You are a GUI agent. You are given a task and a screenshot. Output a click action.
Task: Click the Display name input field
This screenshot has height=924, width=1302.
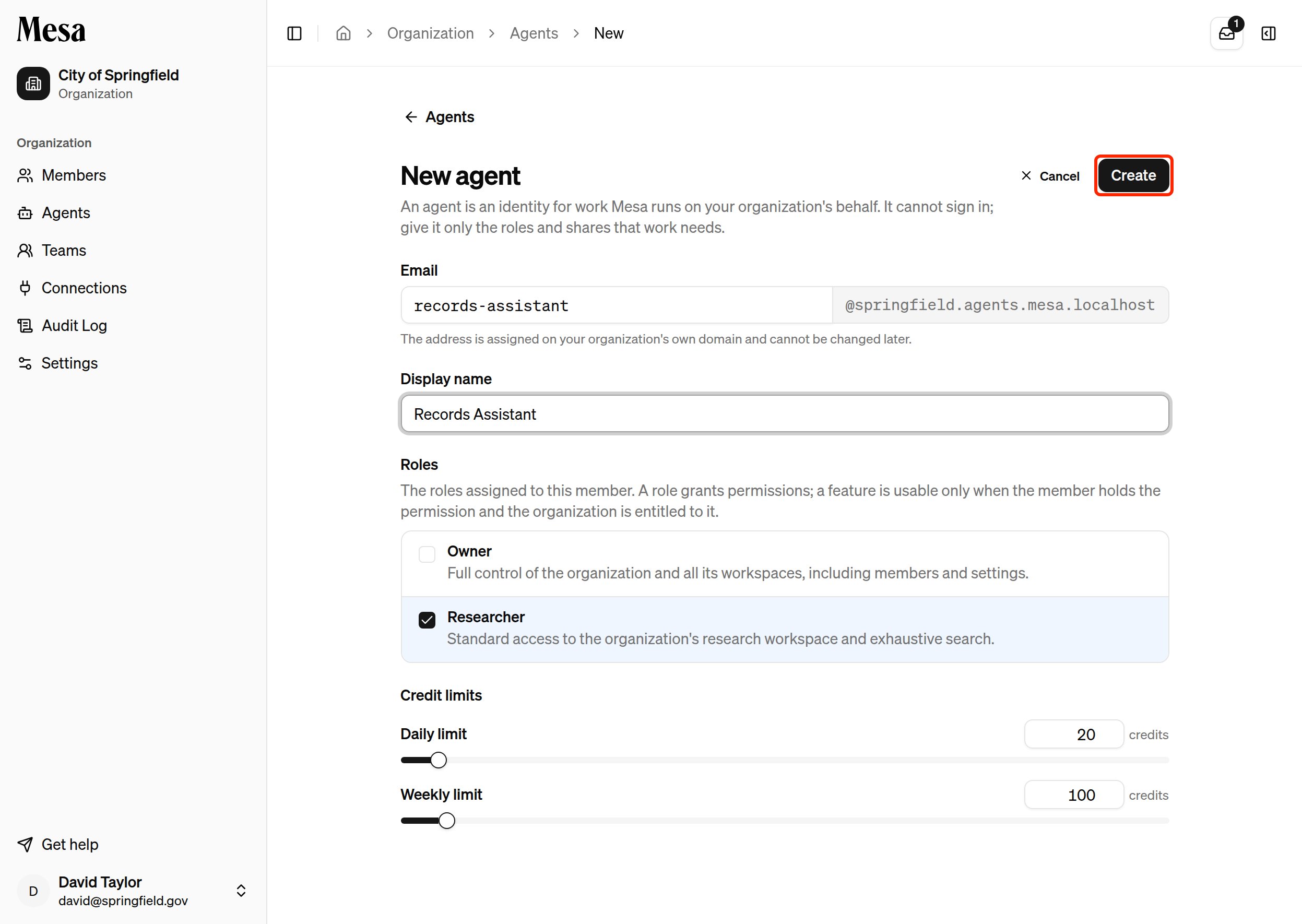785,414
